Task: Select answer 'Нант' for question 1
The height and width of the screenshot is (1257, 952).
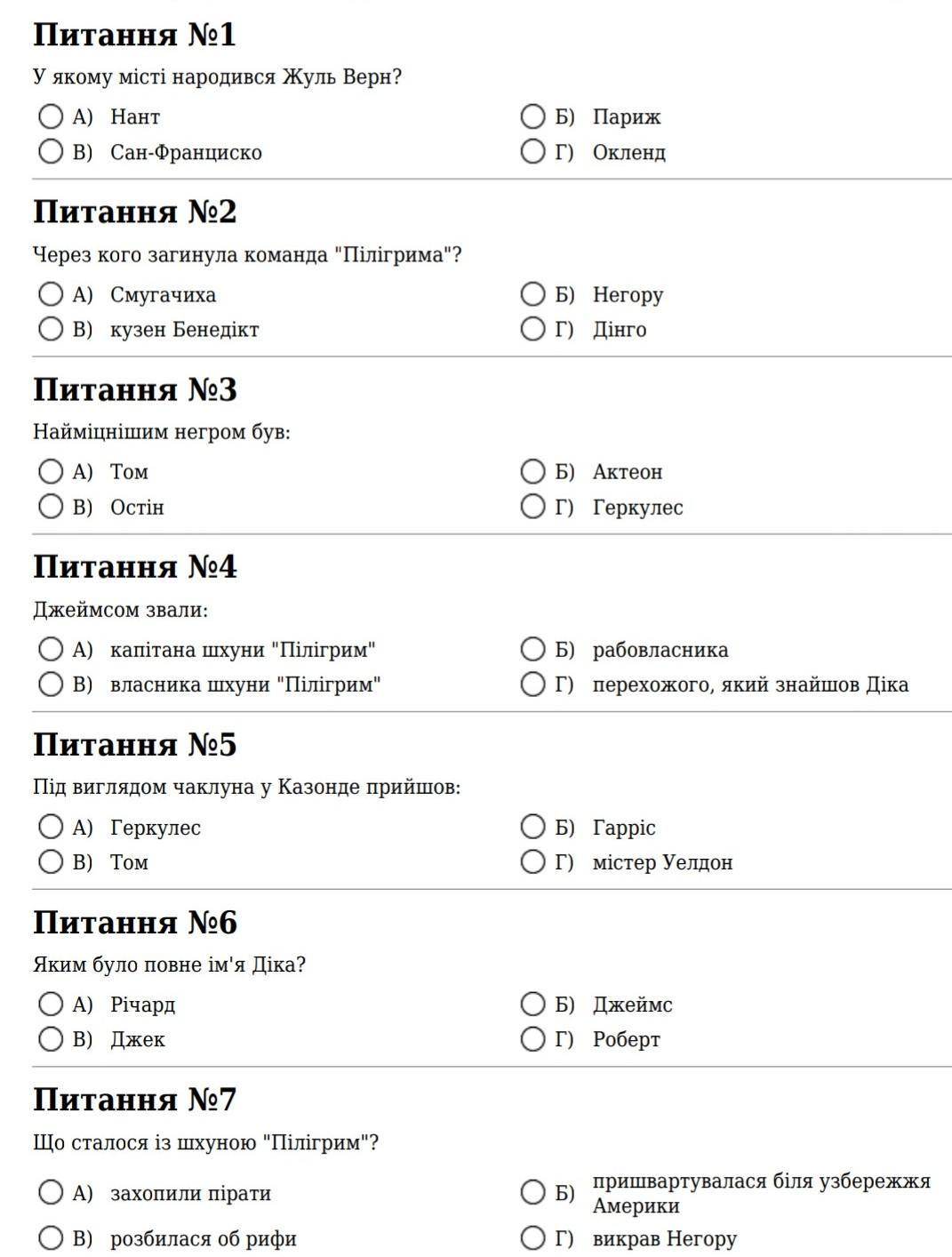Action: point(52,116)
